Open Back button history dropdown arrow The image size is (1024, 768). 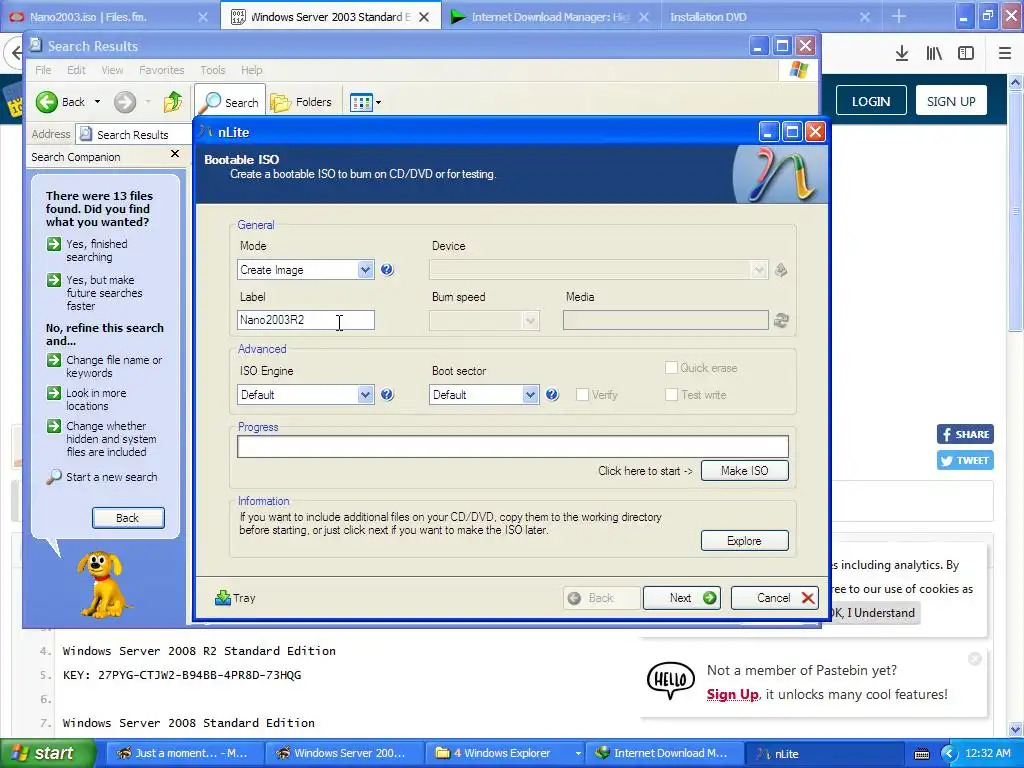97,102
